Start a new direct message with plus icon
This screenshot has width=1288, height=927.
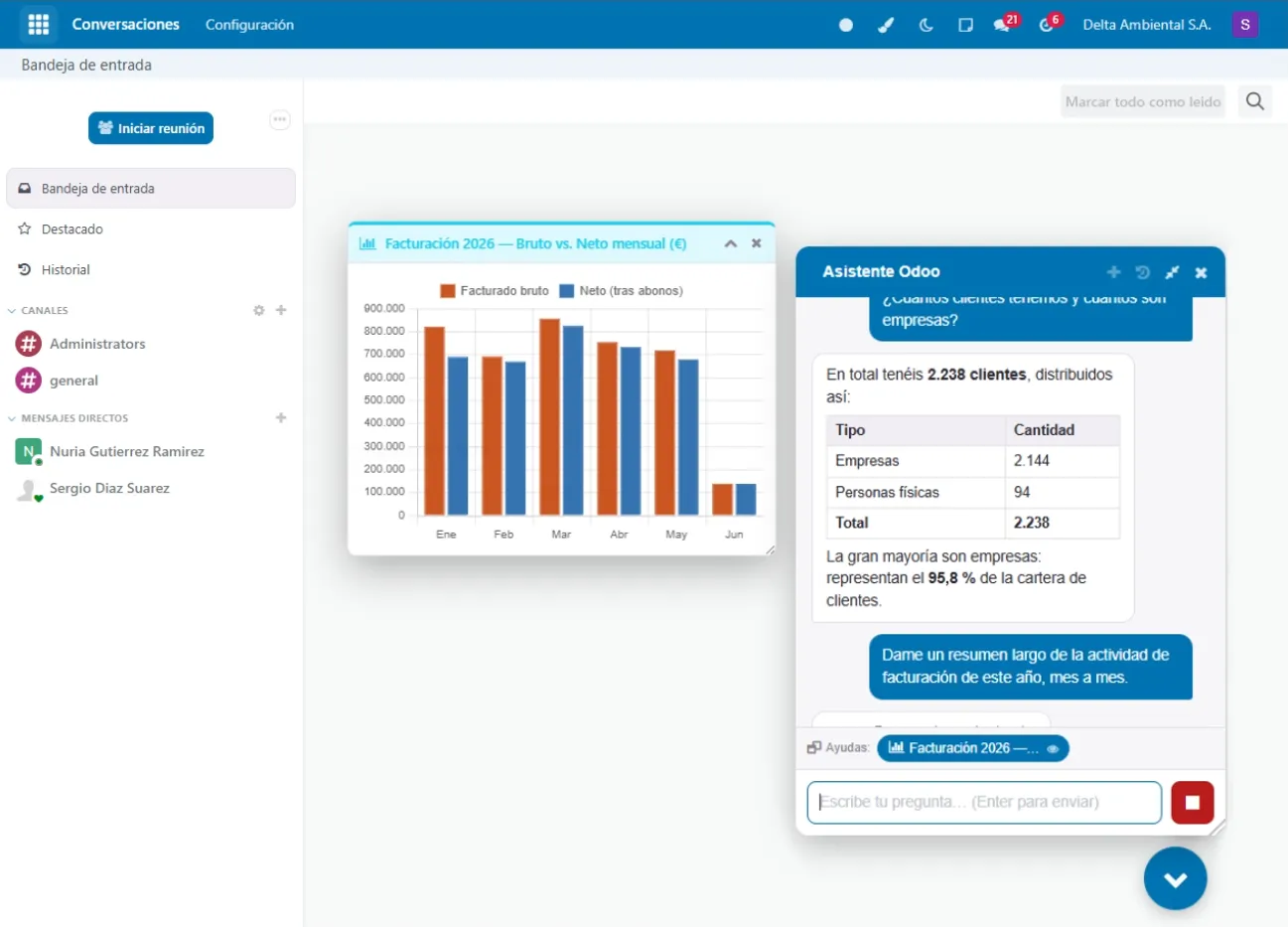tap(281, 418)
